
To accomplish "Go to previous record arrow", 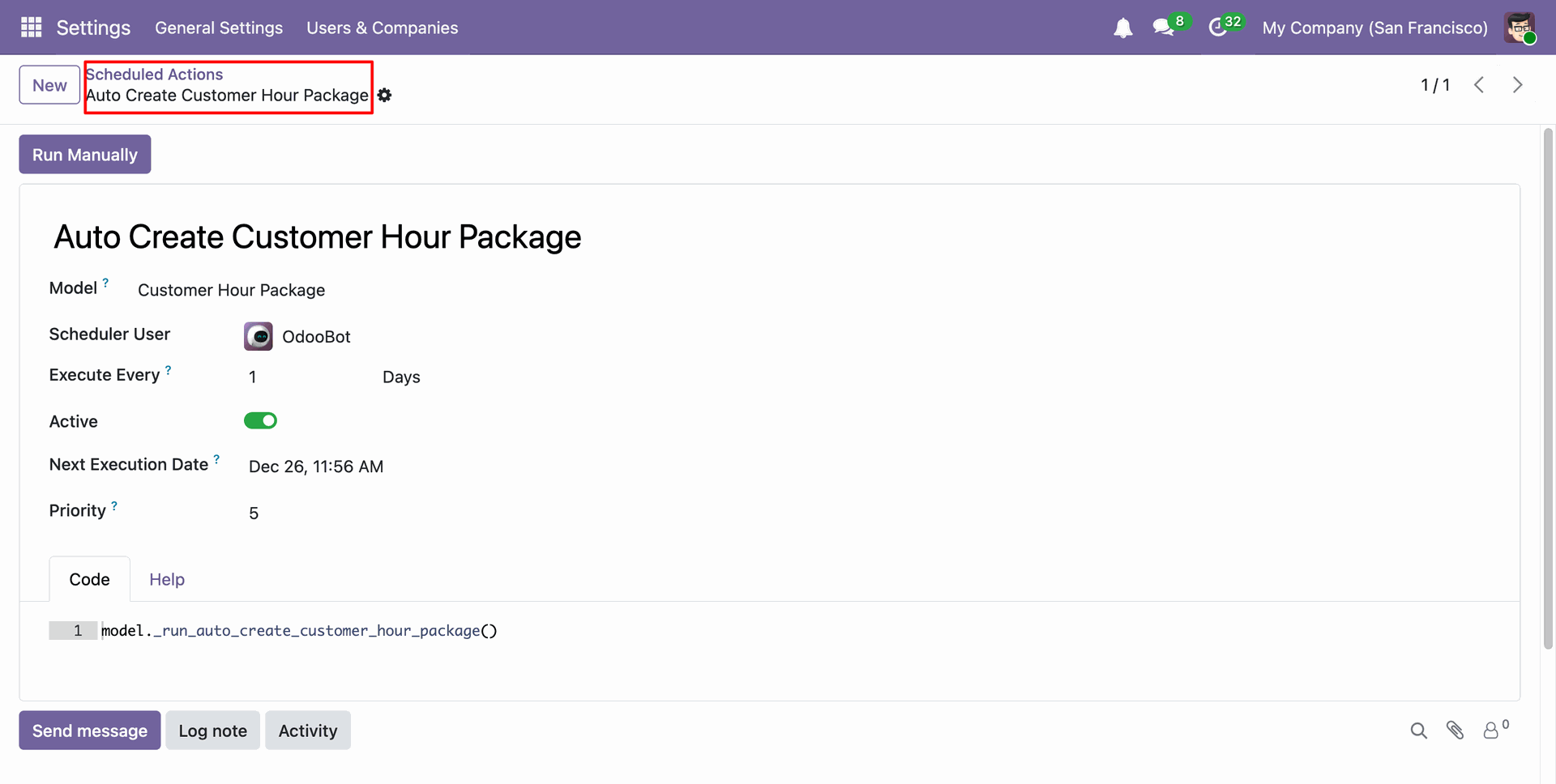I will point(1479,85).
